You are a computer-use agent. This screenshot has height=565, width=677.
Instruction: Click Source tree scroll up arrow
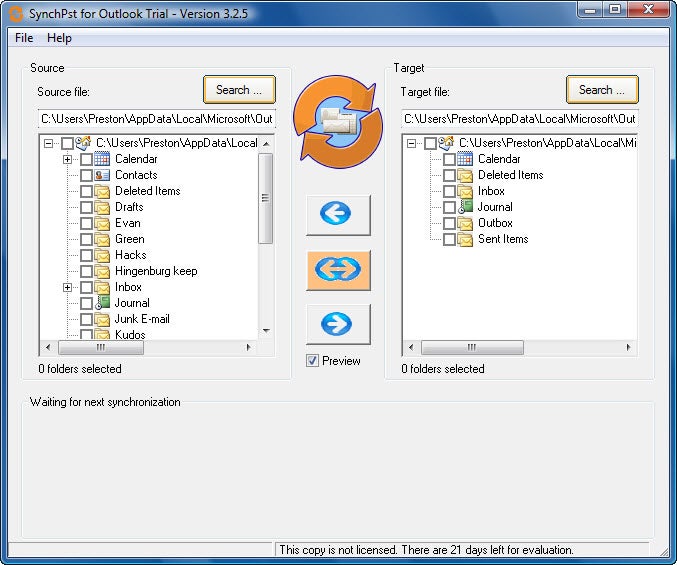[x=266, y=144]
